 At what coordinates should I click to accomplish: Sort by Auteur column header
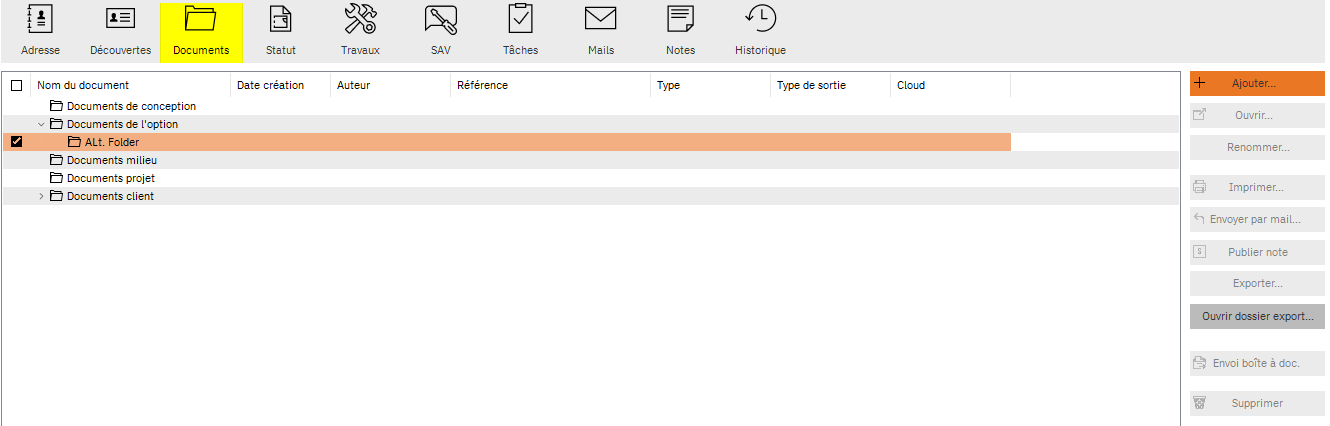tap(391, 86)
